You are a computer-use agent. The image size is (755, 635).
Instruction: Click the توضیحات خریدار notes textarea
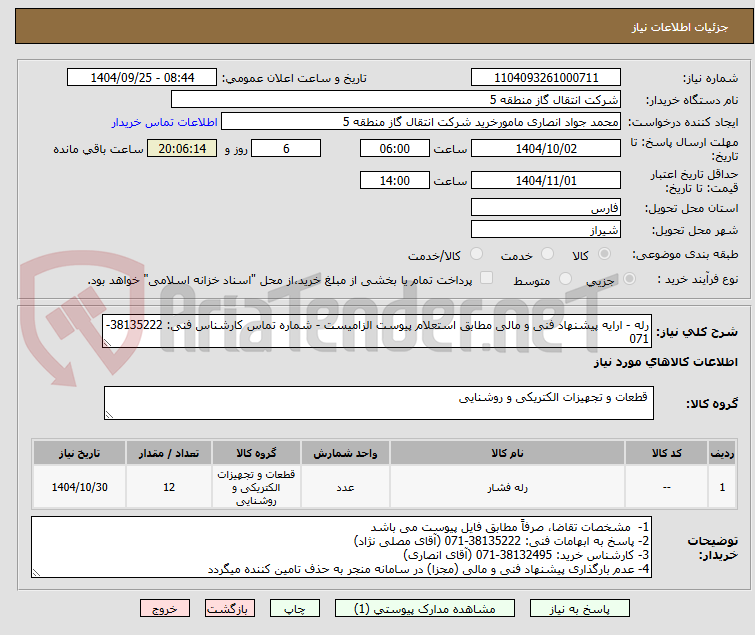tap(341, 547)
